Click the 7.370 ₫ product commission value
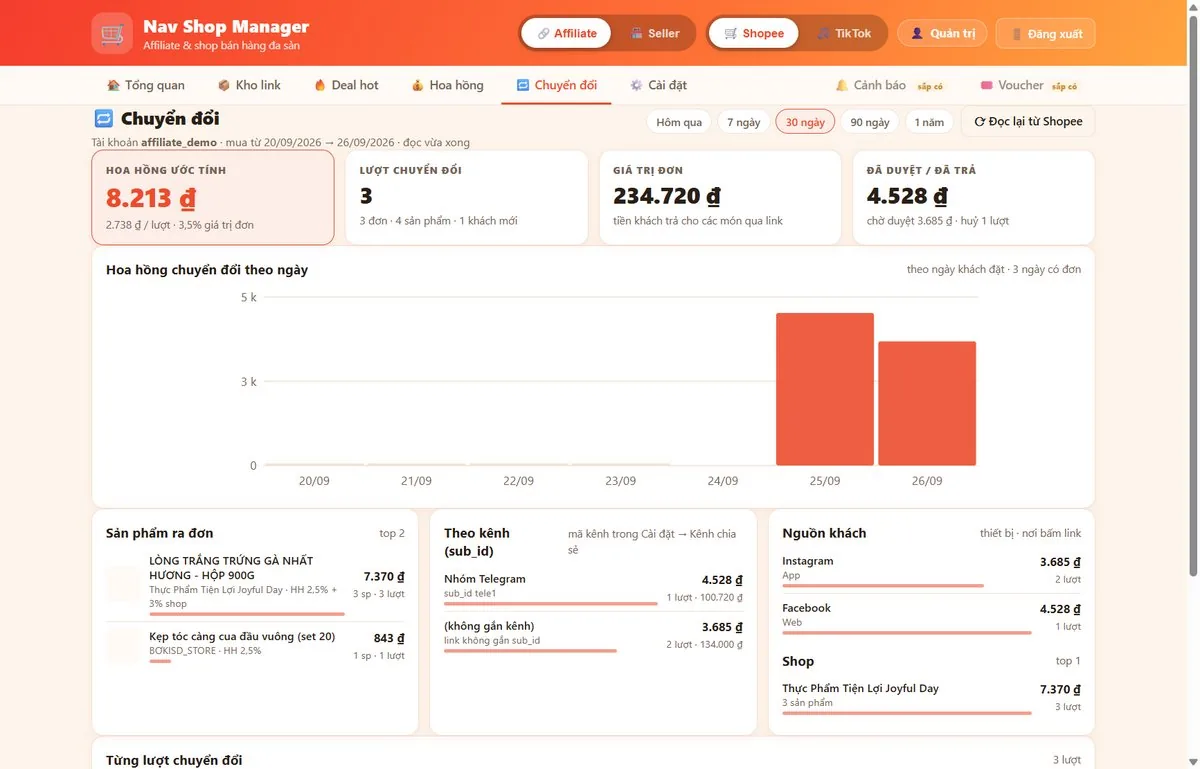1200x769 pixels. [384, 577]
